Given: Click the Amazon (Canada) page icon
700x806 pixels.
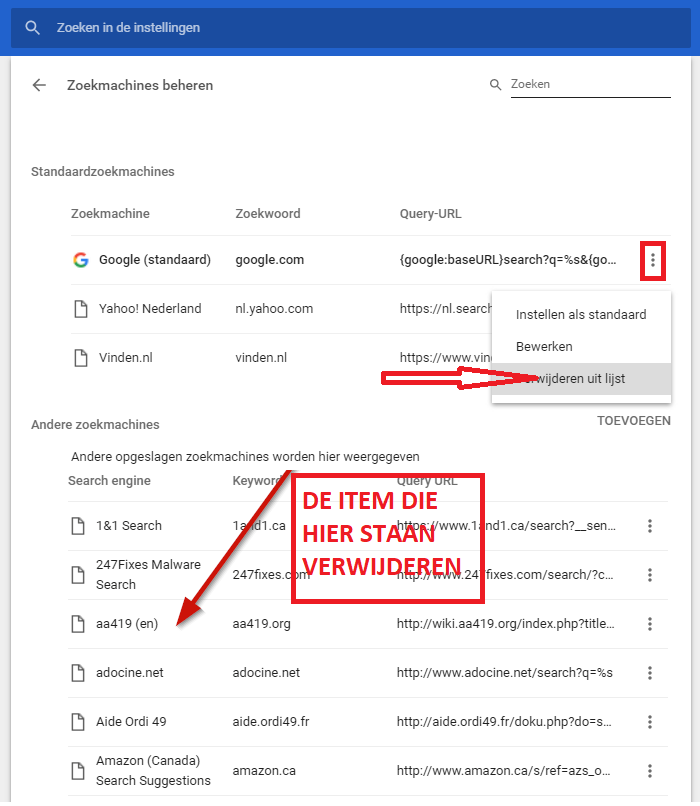Looking at the screenshot, I should 78,771.
